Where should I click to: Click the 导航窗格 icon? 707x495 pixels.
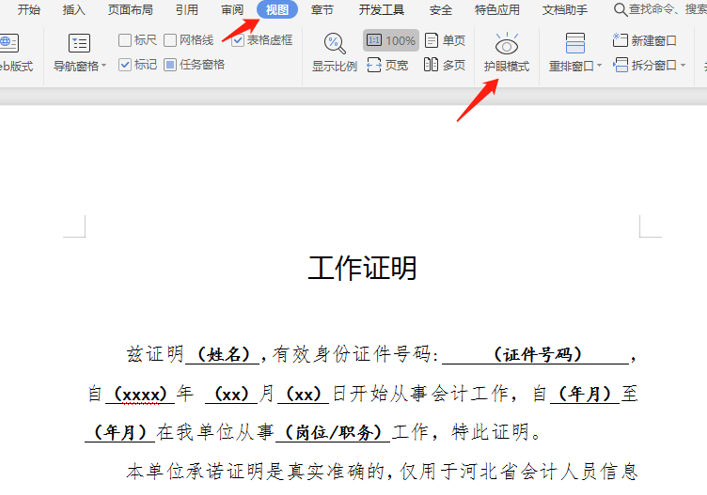pyautogui.click(x=79, y=43)
